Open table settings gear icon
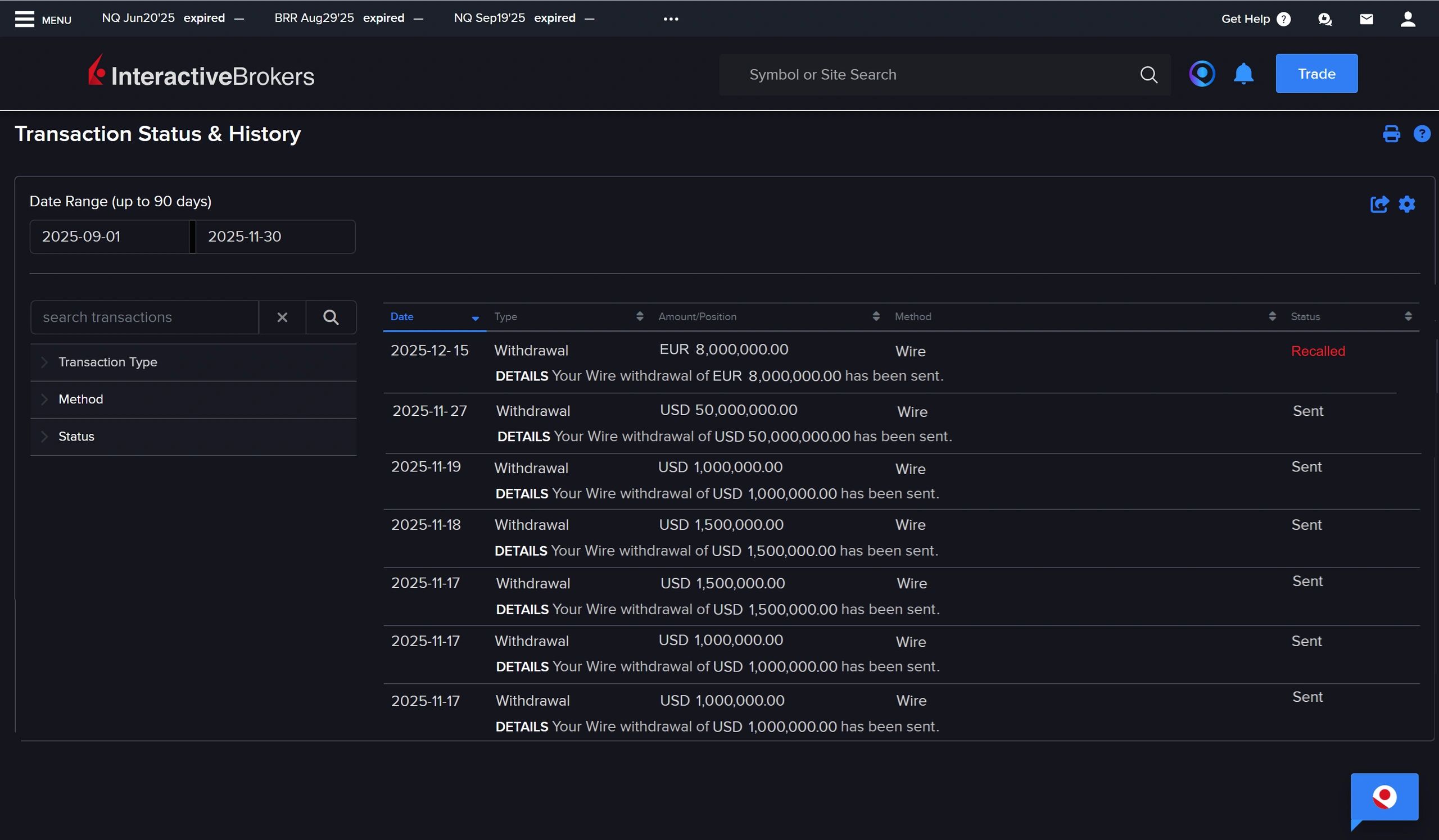This screenshot has width=1439, height=840. [1407, 205]
